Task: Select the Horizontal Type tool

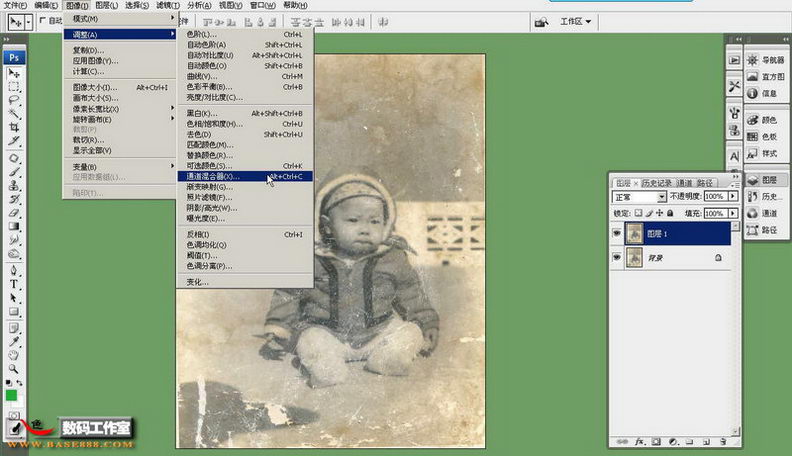Action: coord(14,284)
